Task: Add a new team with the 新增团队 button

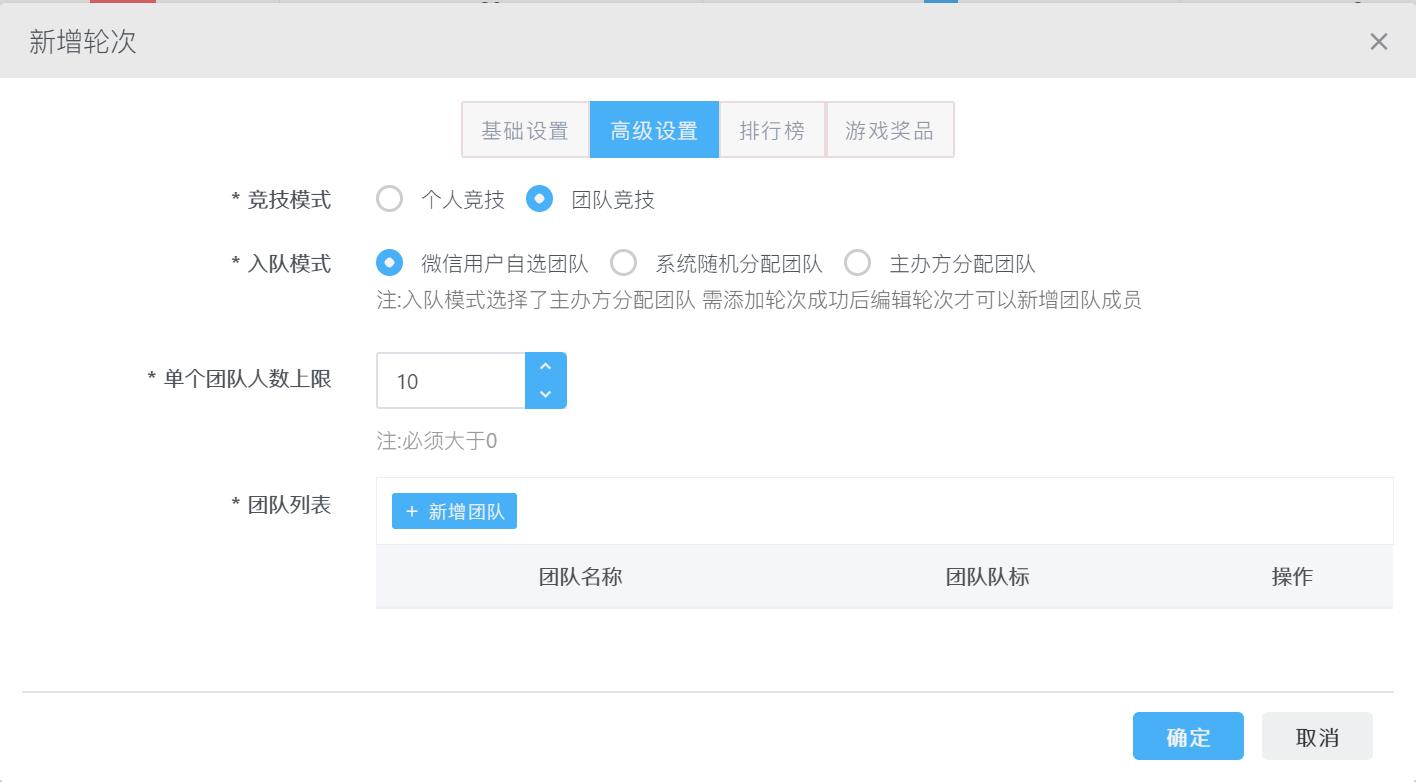Action: coord(454,512)
